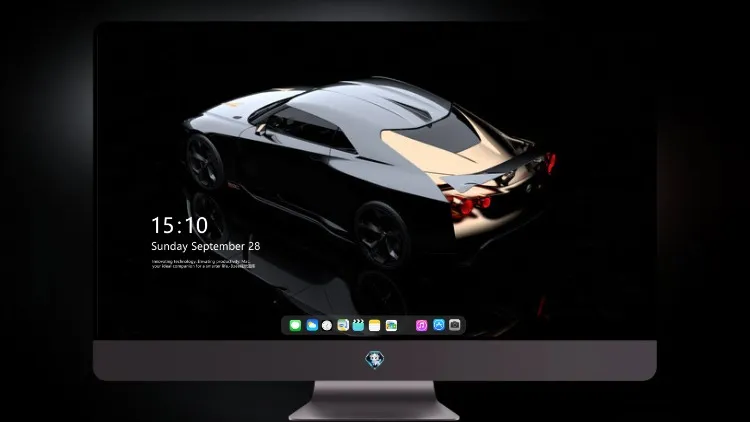
Task: Open the green Messages app in dock
Action: [x=295, y=325]
